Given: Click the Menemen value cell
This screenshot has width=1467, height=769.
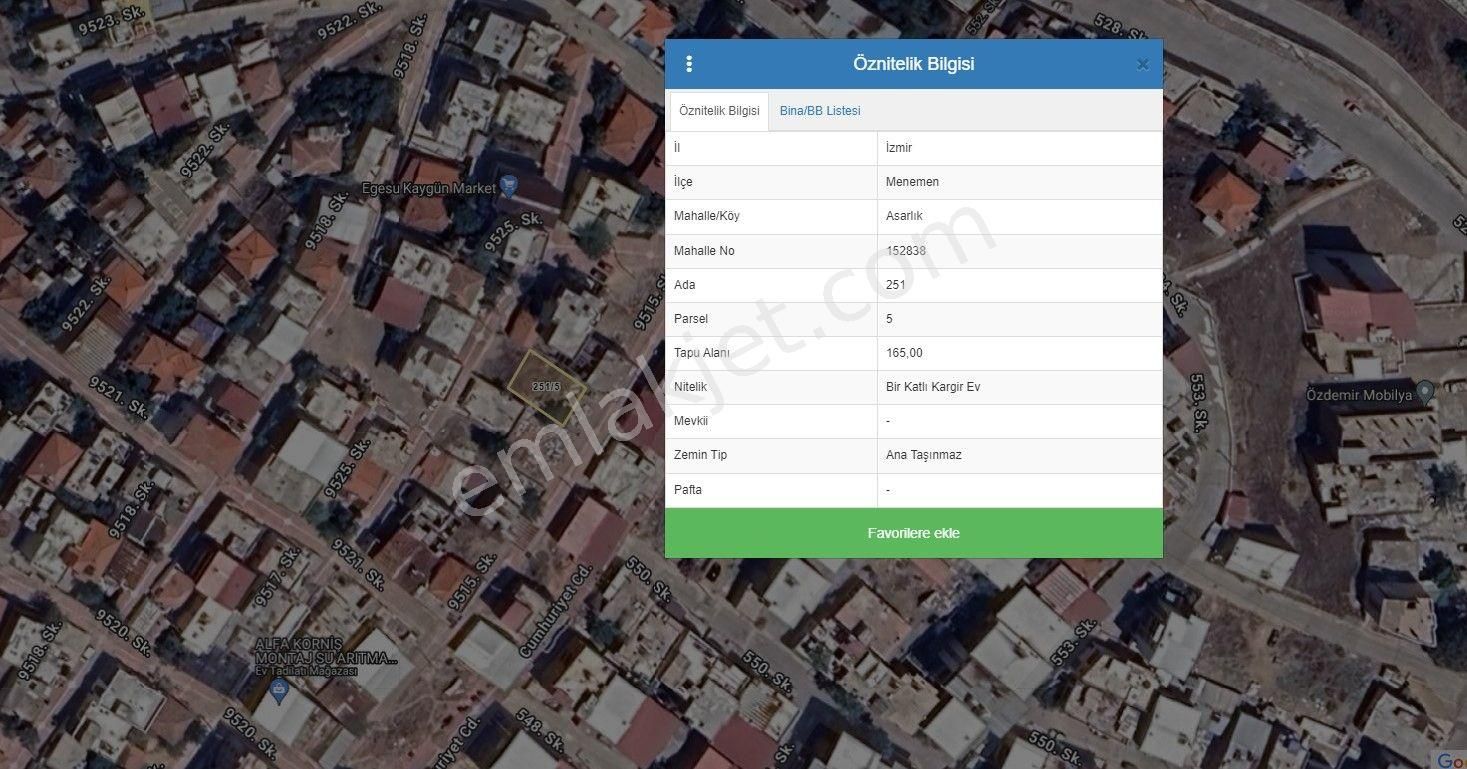Looking at the screenshot, I should [1020, 182].
